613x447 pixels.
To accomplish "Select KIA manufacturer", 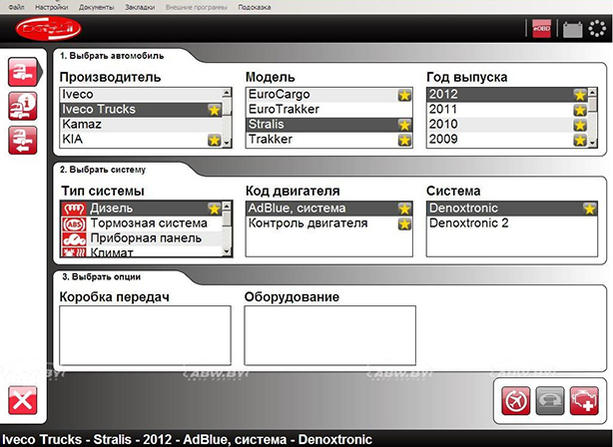I will click(x=141, y=139).
